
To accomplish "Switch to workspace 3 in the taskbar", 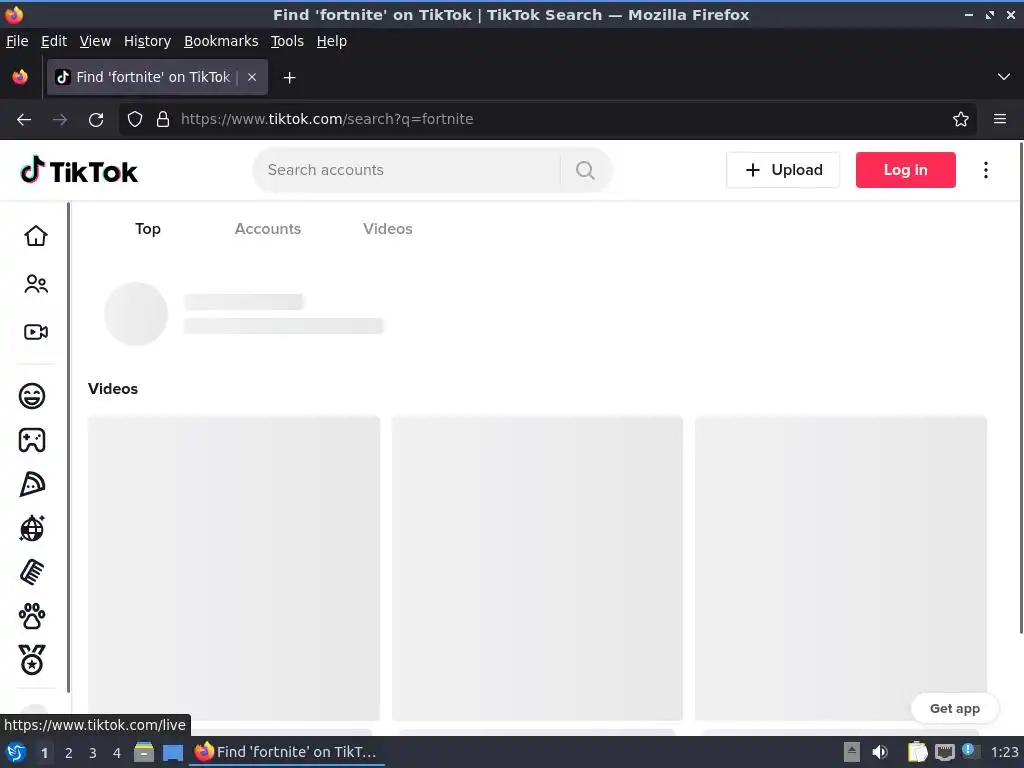I will pyautogui.click(x=93, y=753).
